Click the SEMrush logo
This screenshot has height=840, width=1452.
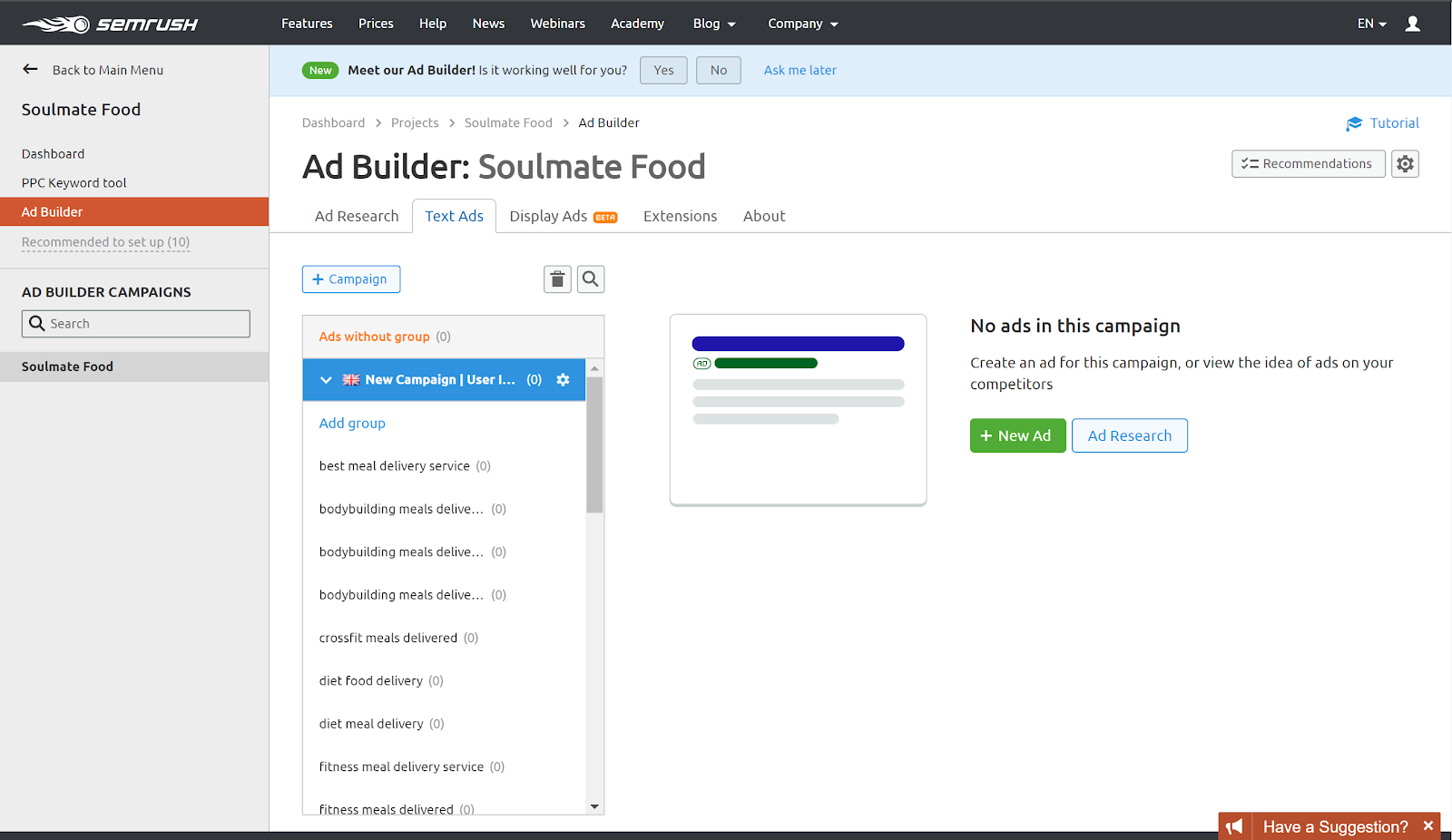110,24
